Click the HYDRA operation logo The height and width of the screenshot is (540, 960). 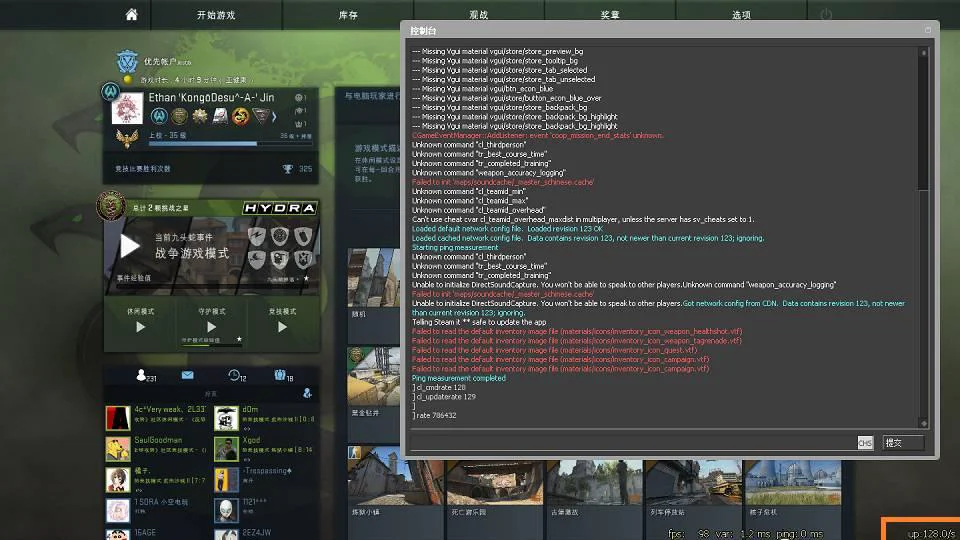coord(280,208)
